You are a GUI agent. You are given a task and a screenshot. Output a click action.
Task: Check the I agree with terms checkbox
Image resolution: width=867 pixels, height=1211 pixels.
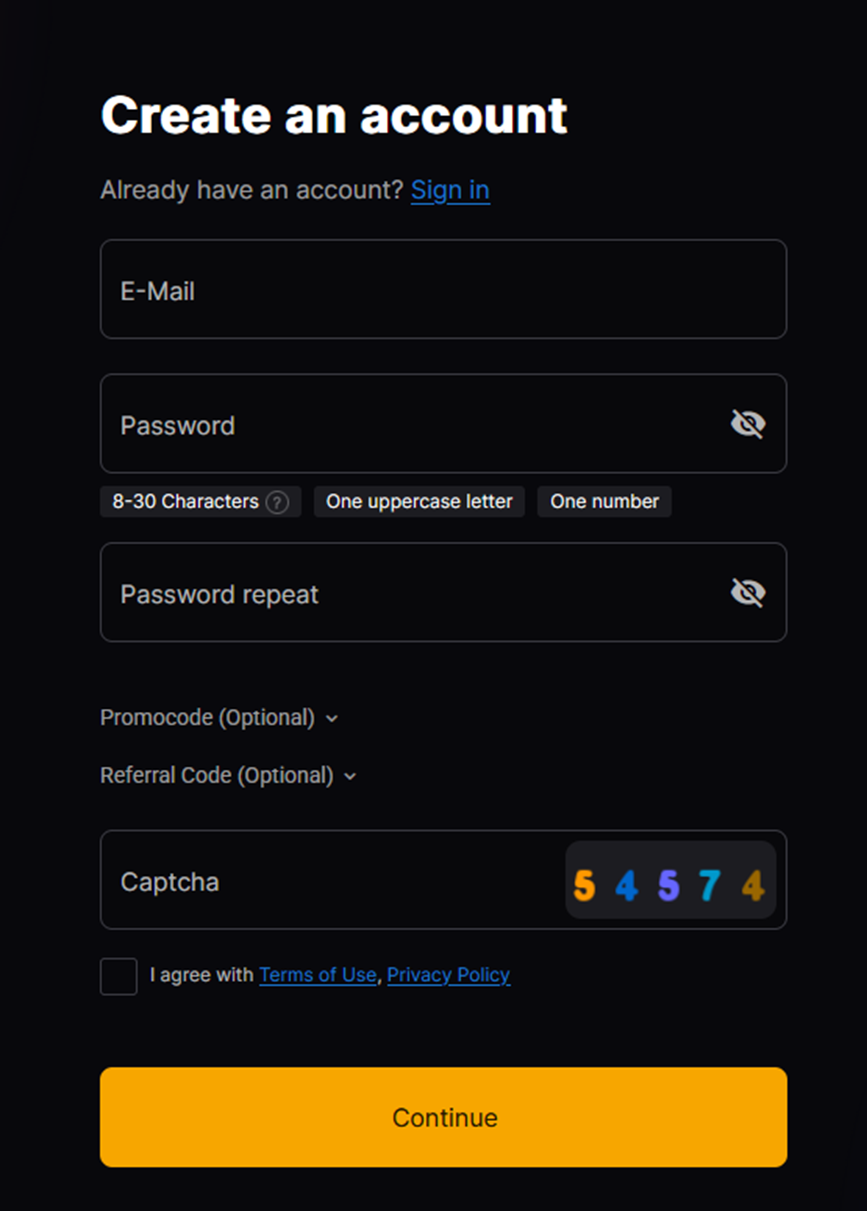tap(118, 976)
